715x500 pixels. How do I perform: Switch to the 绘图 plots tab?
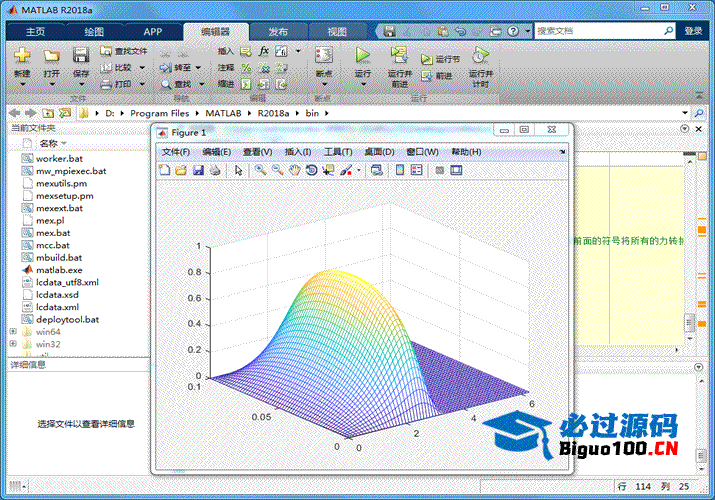[94, 31]
